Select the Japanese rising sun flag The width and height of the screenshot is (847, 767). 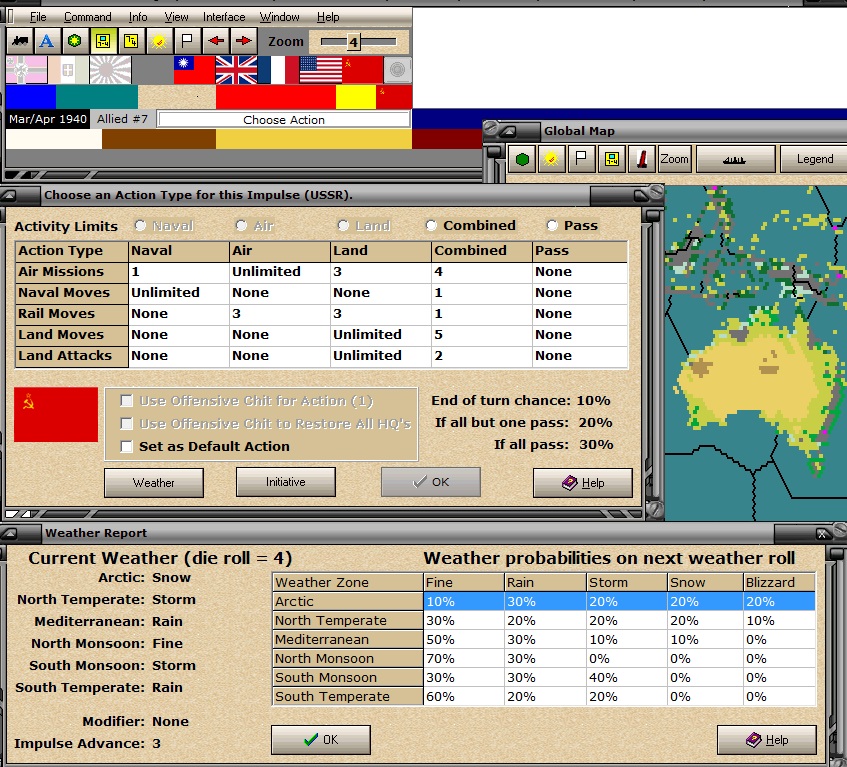(x=111, y=70)
